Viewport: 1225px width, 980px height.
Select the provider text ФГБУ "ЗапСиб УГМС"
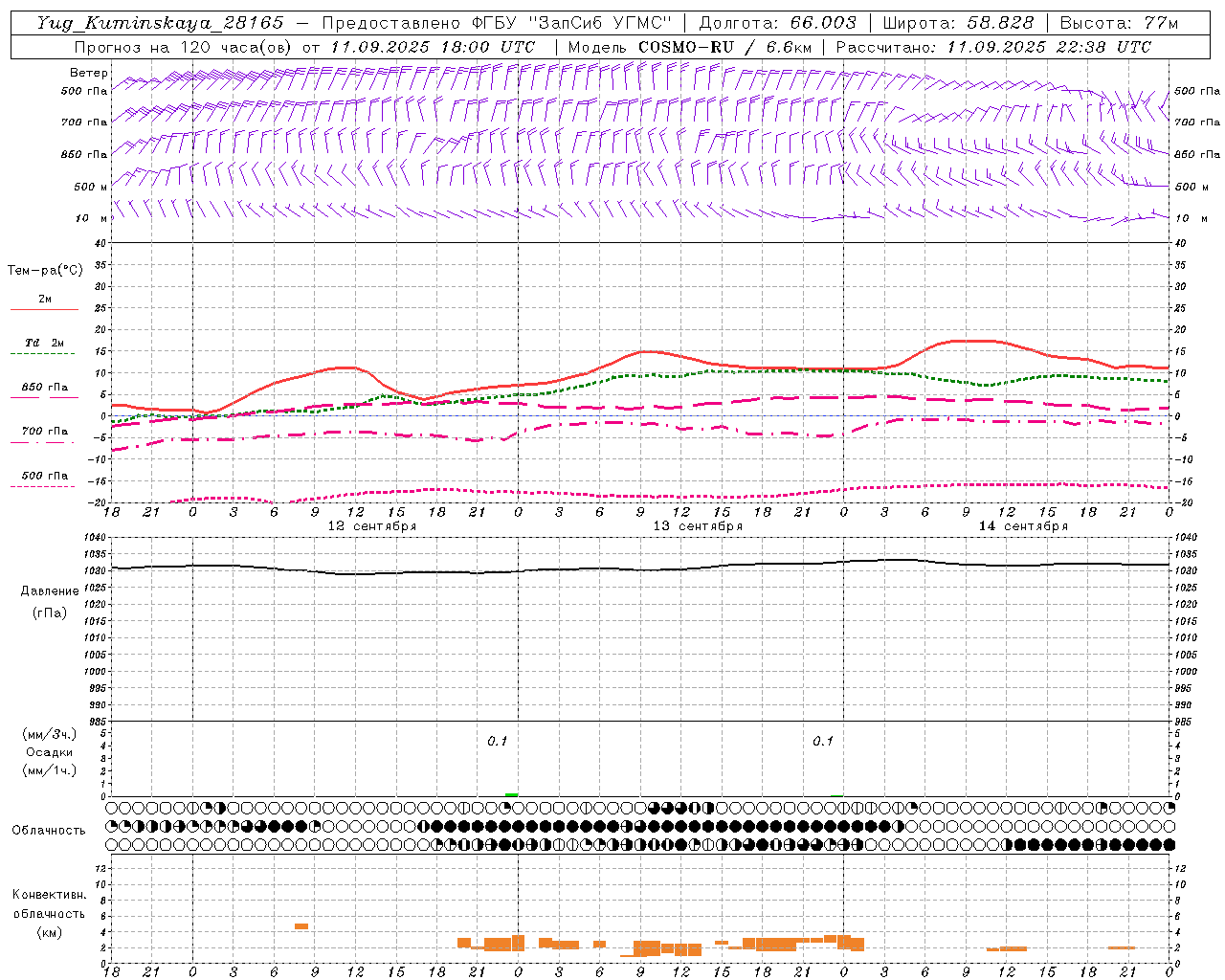[x=572, y=23]
